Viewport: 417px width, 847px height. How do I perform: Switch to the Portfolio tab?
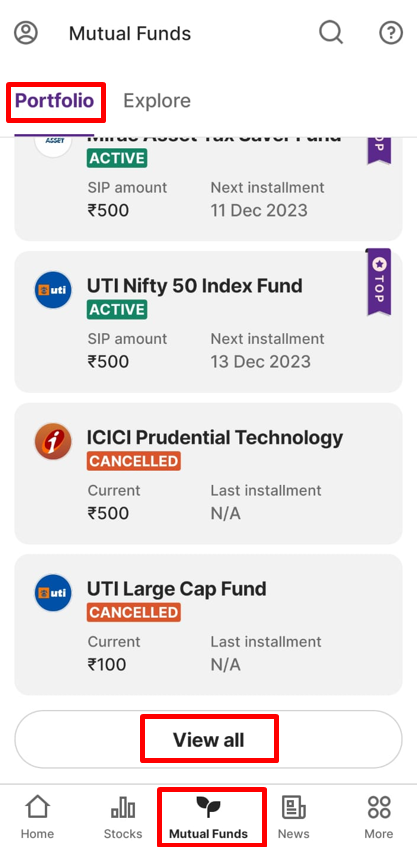(55, 100)
